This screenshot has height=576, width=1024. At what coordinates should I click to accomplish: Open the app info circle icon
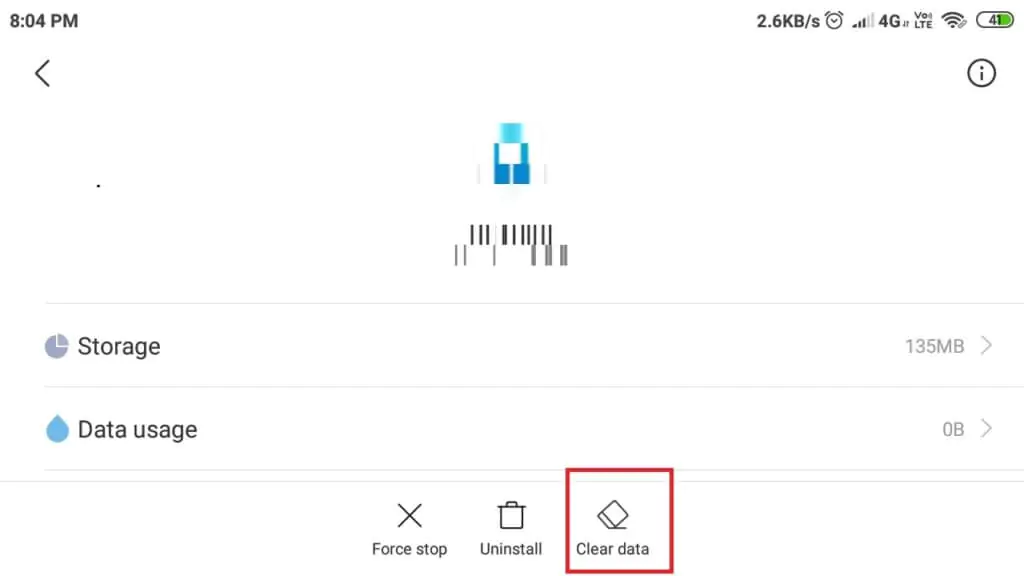[981, 73]
